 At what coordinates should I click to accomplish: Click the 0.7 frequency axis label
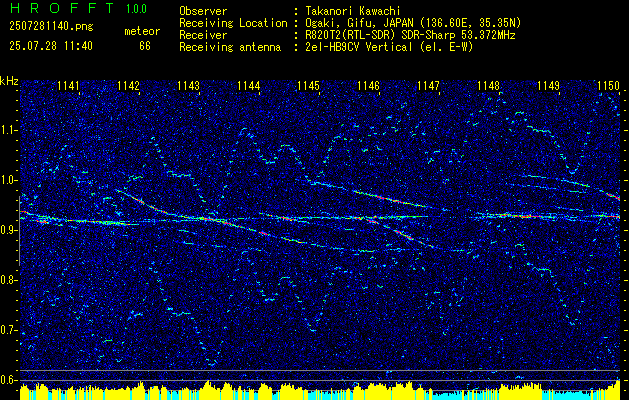[9, 330]
